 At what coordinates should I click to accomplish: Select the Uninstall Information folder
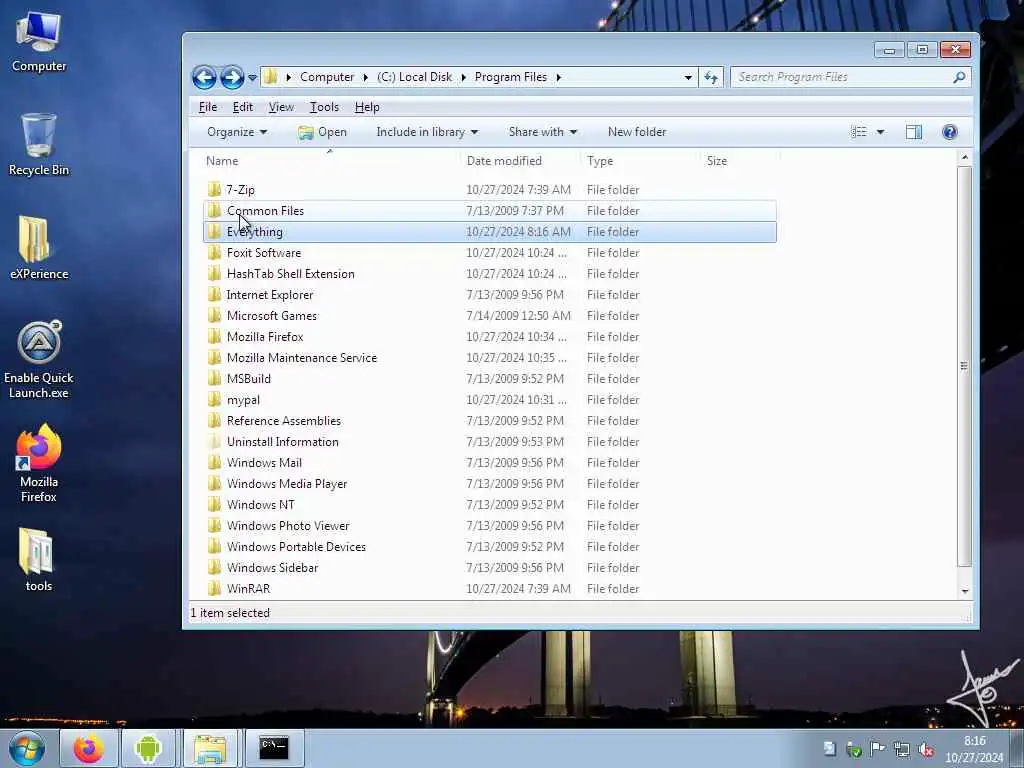click(x=490, y=441)
